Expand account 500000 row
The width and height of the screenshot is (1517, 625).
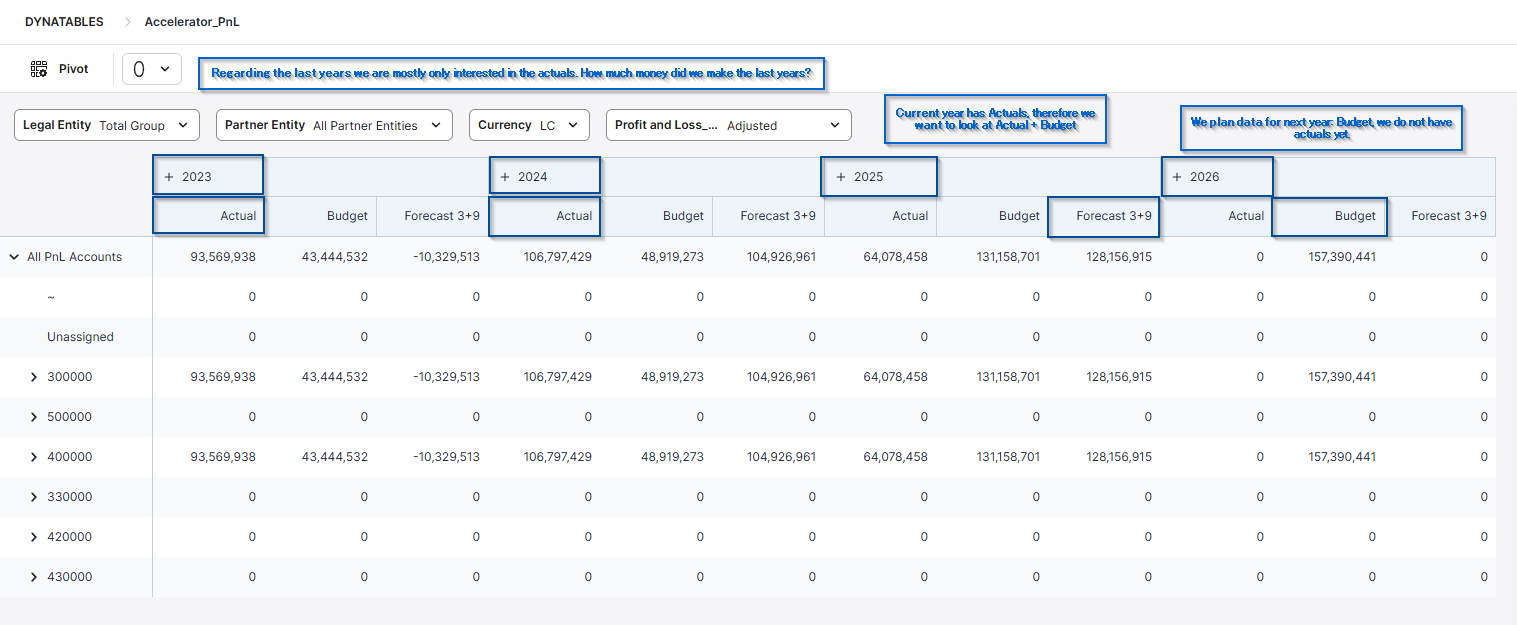pyautogui.click(x=34, y=417)
